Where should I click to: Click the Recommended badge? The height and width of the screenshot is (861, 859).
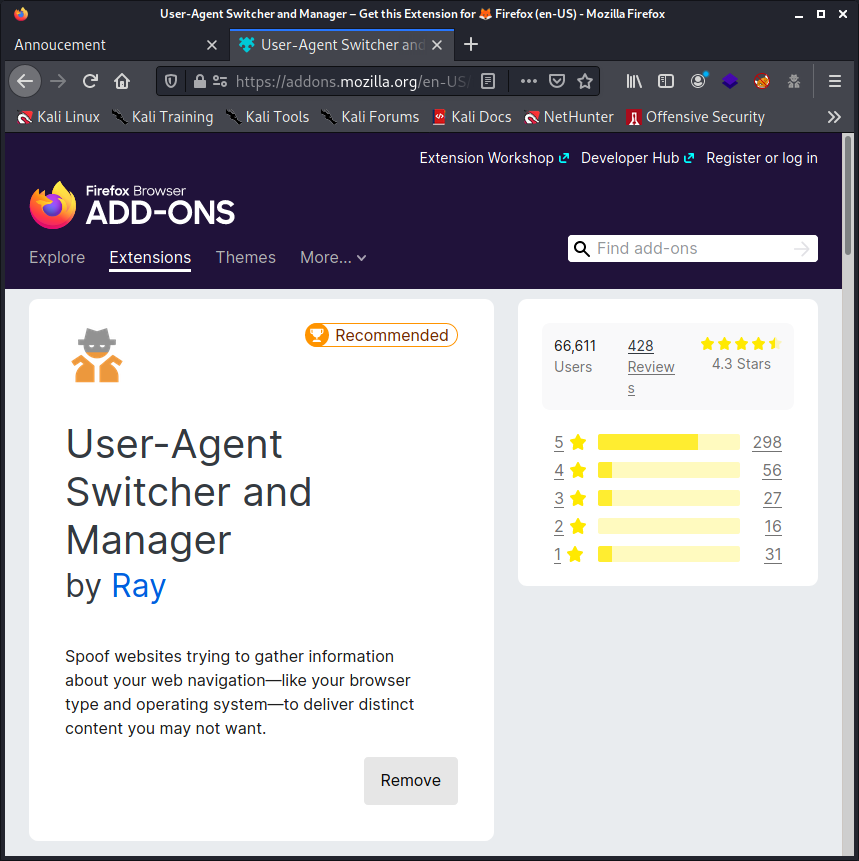click(381, 335)
